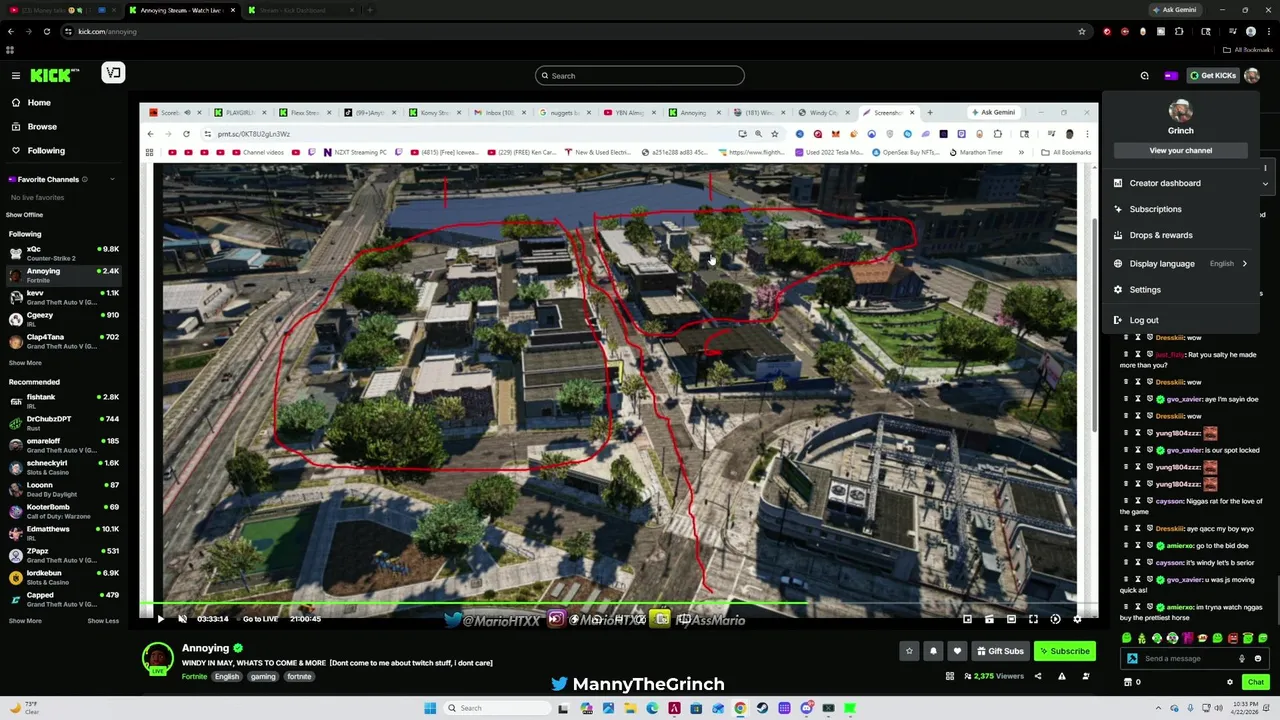Open fishtank recommended channel
Viewport: 1280px width, 720px height.
tap(63, 401)
